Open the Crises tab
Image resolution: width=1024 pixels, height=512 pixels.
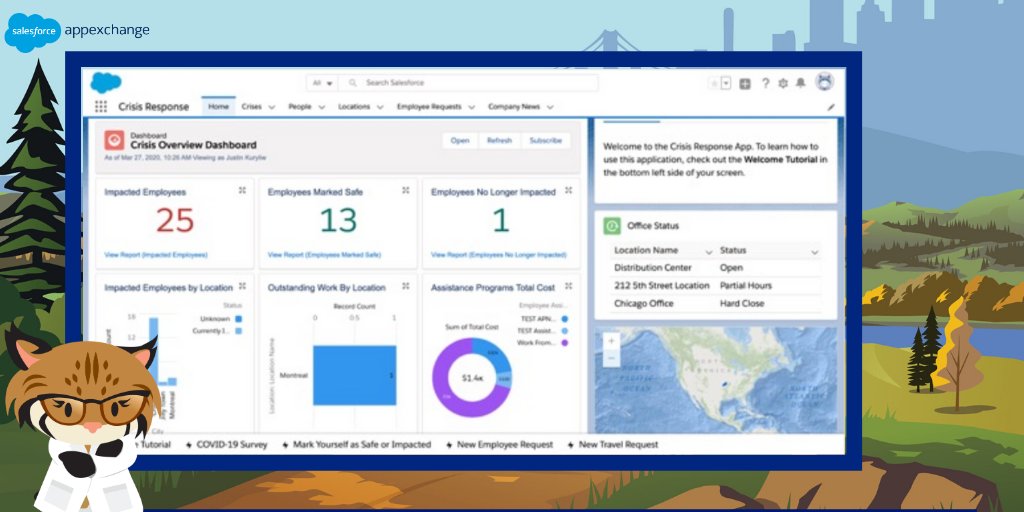(x=251, y=106)
